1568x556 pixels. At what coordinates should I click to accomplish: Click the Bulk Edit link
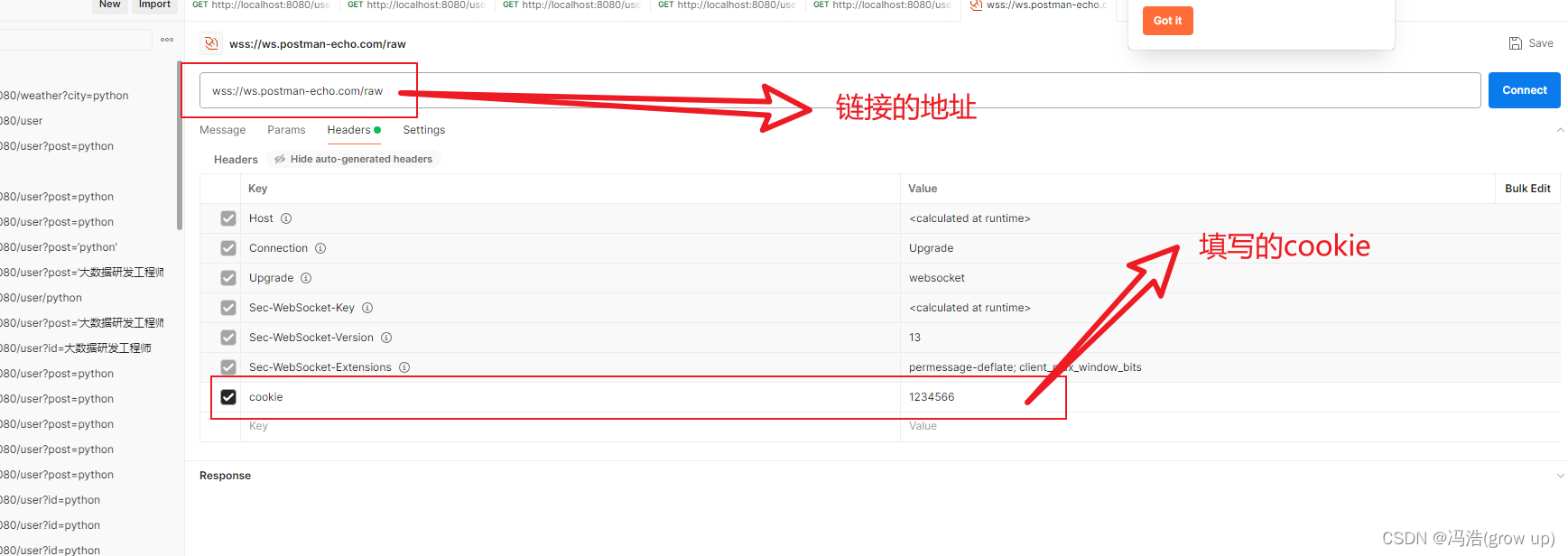point(1527,189)
